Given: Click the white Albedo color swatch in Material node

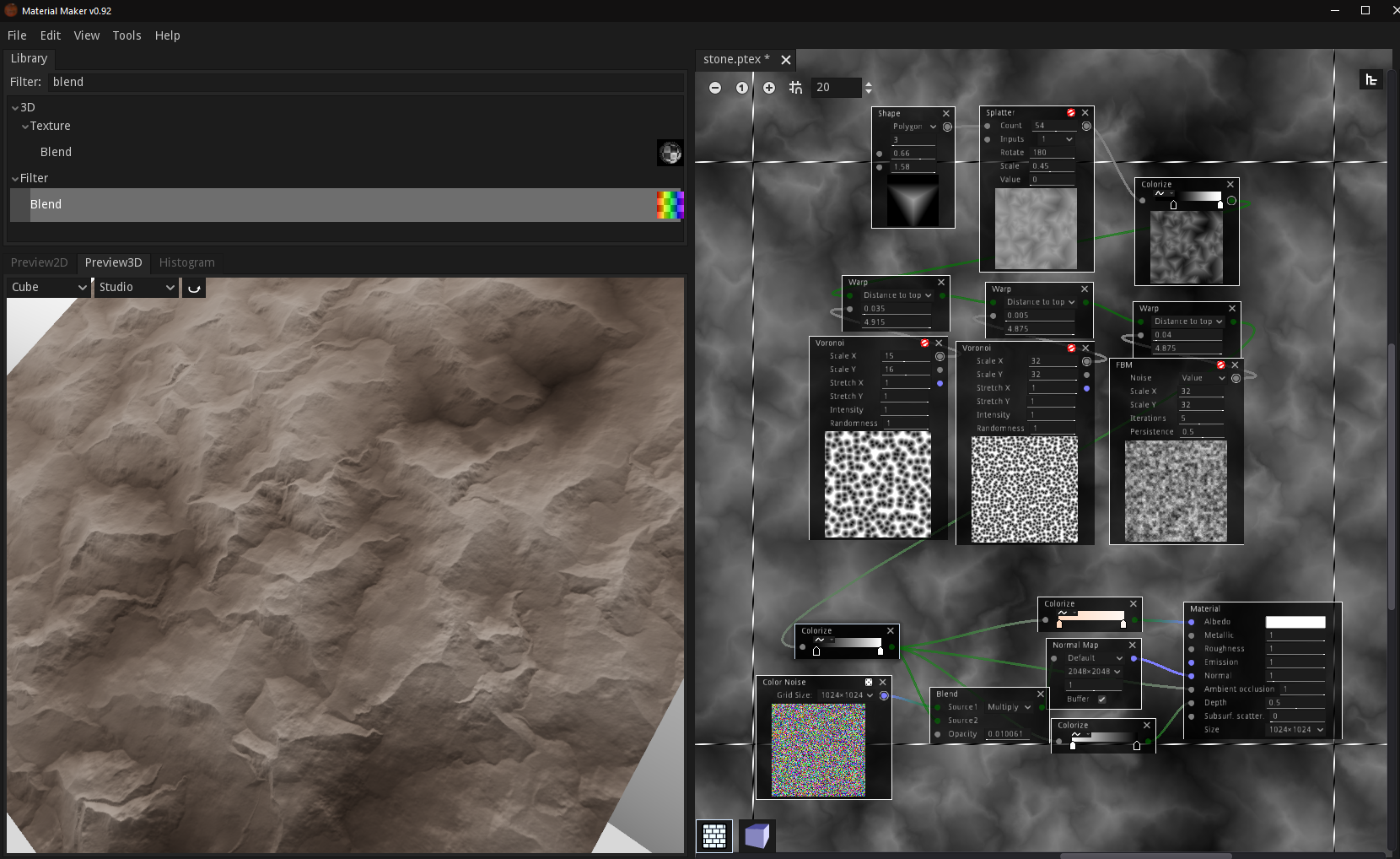Looking at the screenshot, I should pos(1295,621).
